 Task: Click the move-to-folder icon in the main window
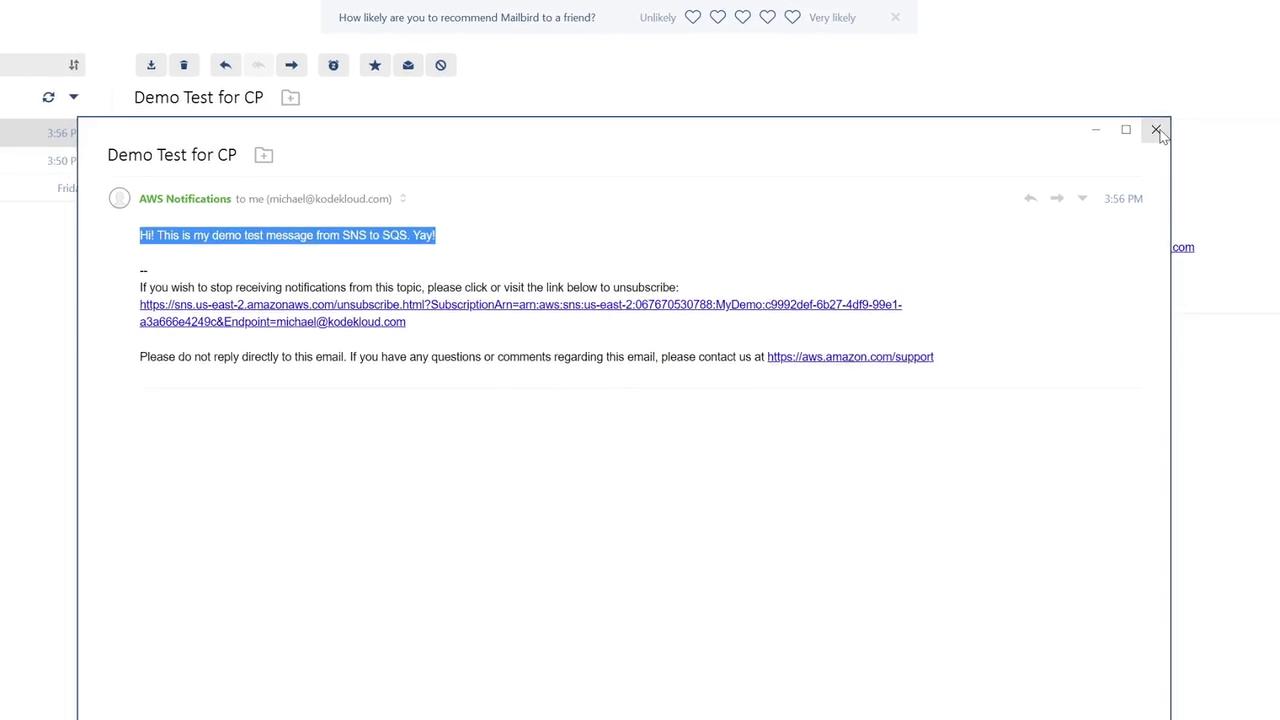pos(290,97)
